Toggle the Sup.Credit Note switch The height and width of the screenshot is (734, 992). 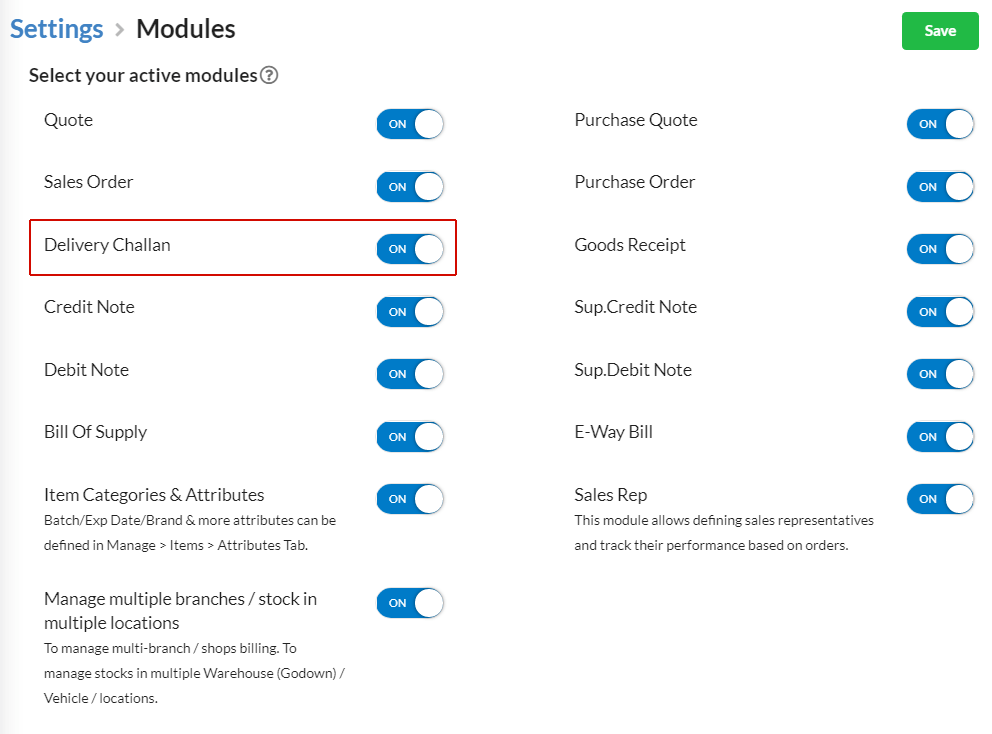[x=940, y=311]
